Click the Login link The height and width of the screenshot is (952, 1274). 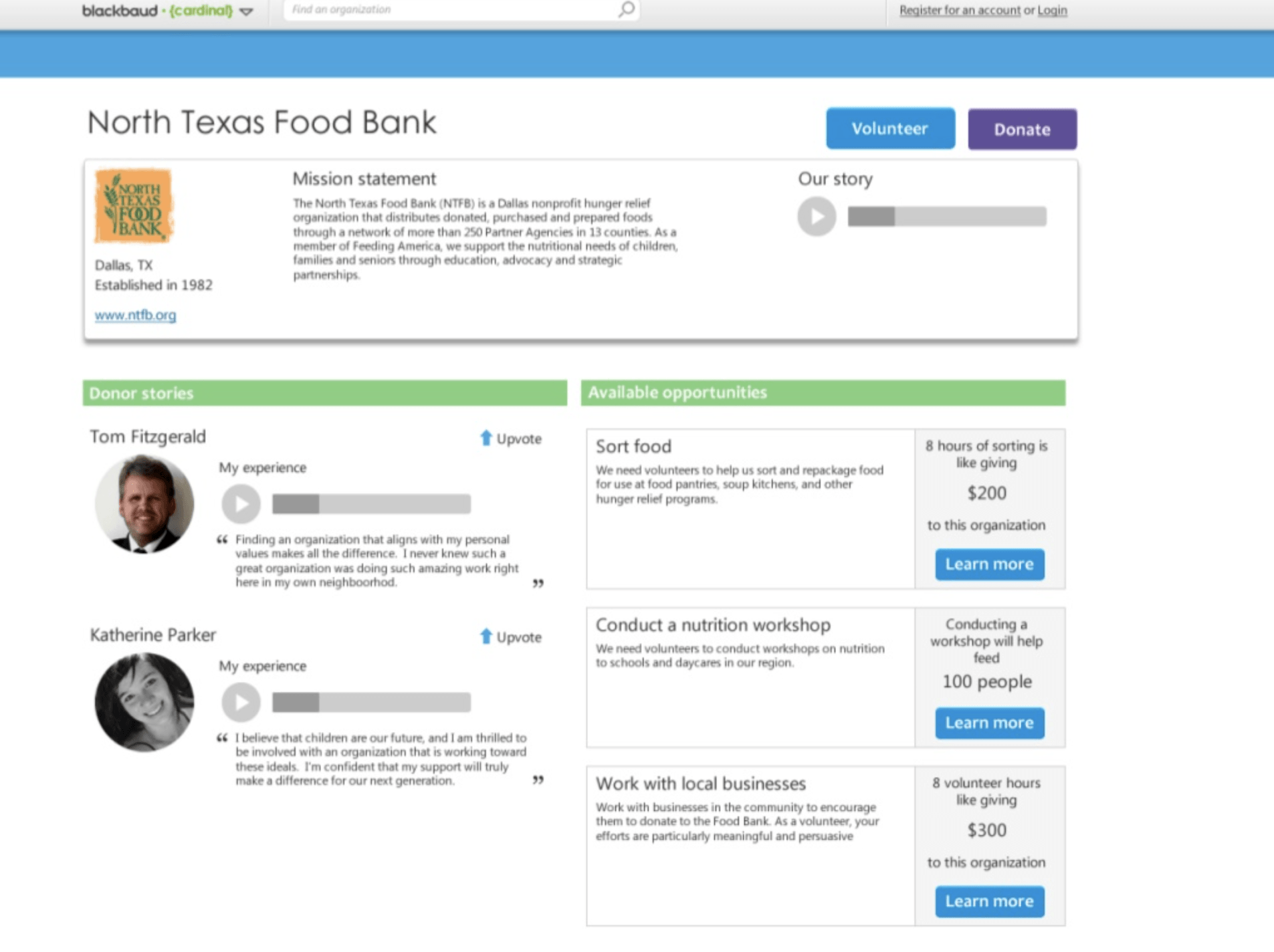1052,10
